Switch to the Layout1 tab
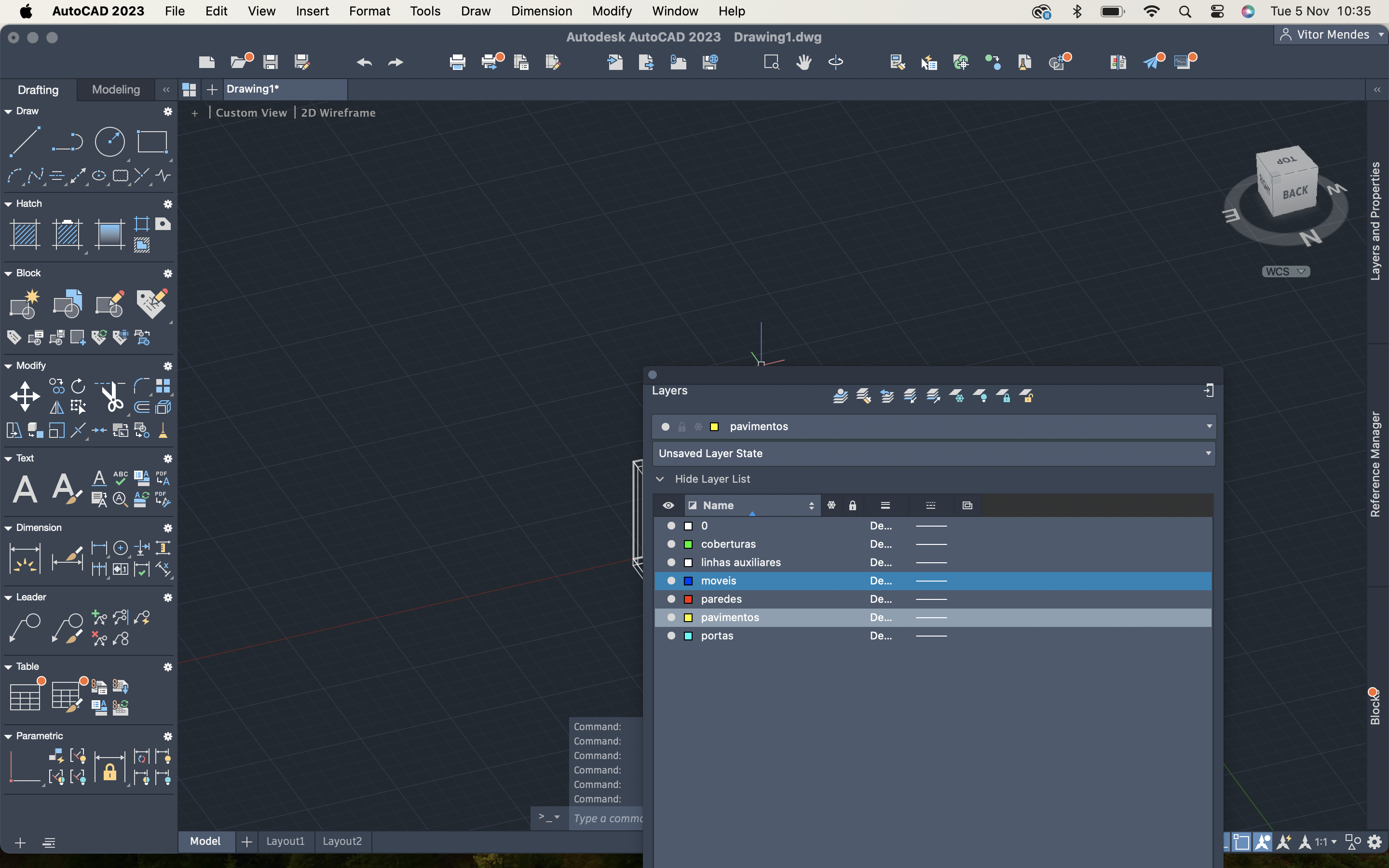 tap(285, 841)
